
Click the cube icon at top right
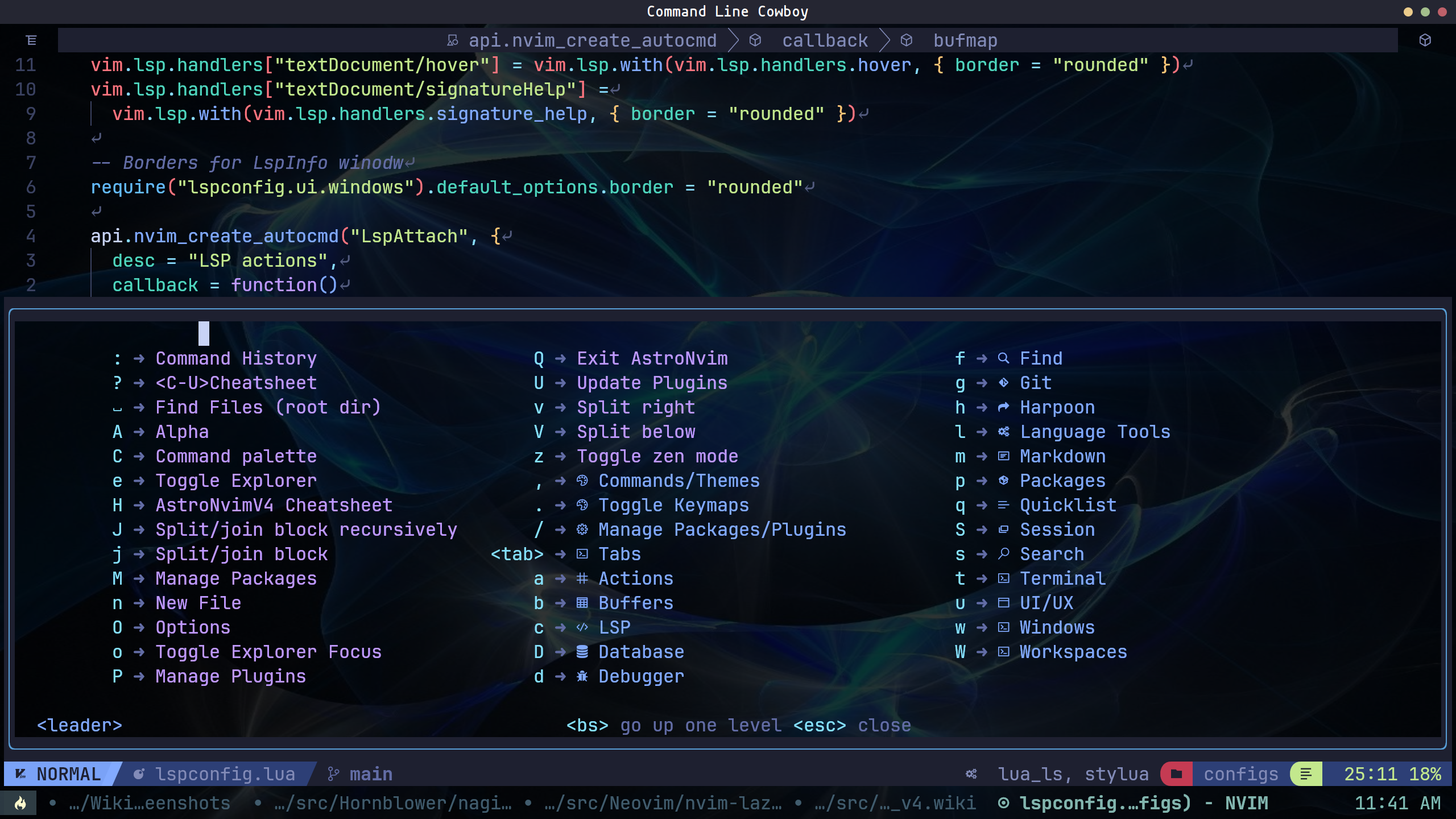[1425, 40]
